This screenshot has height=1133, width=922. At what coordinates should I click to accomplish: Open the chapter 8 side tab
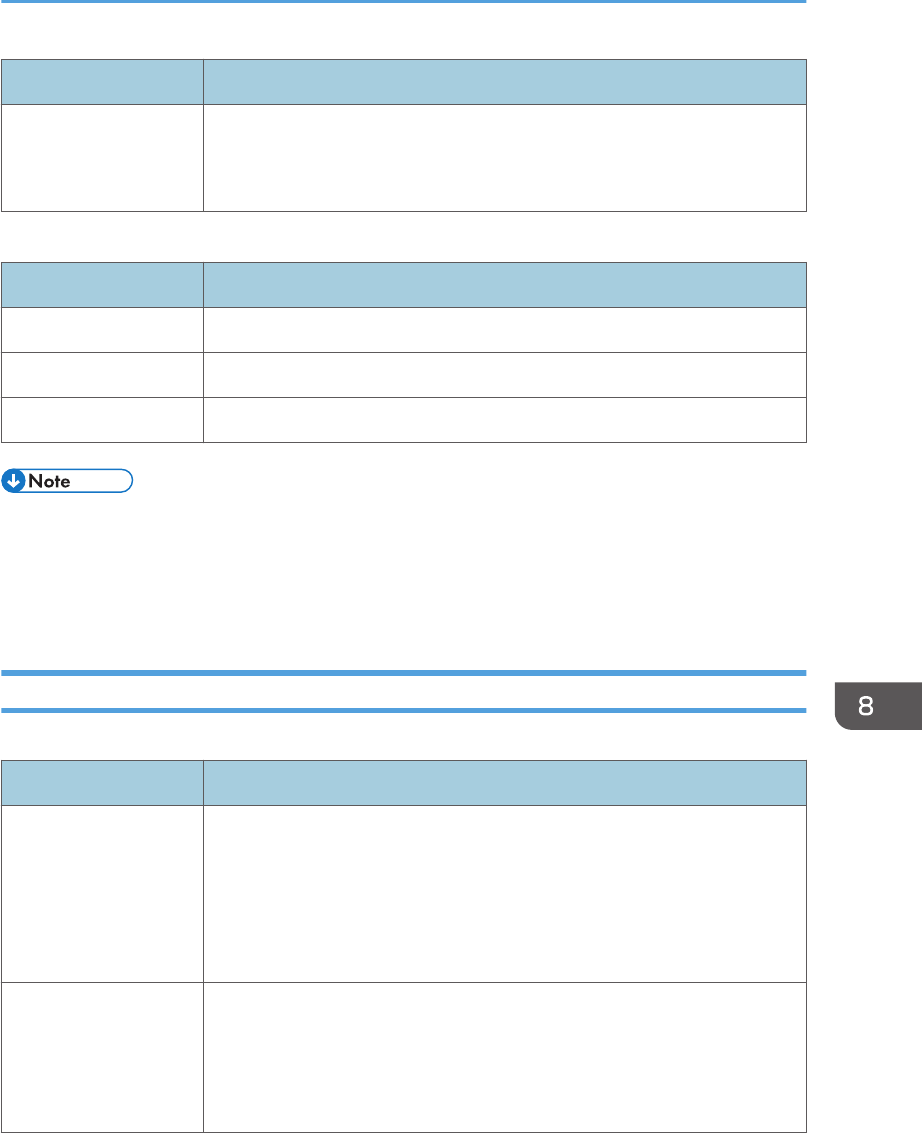(878, 706)
